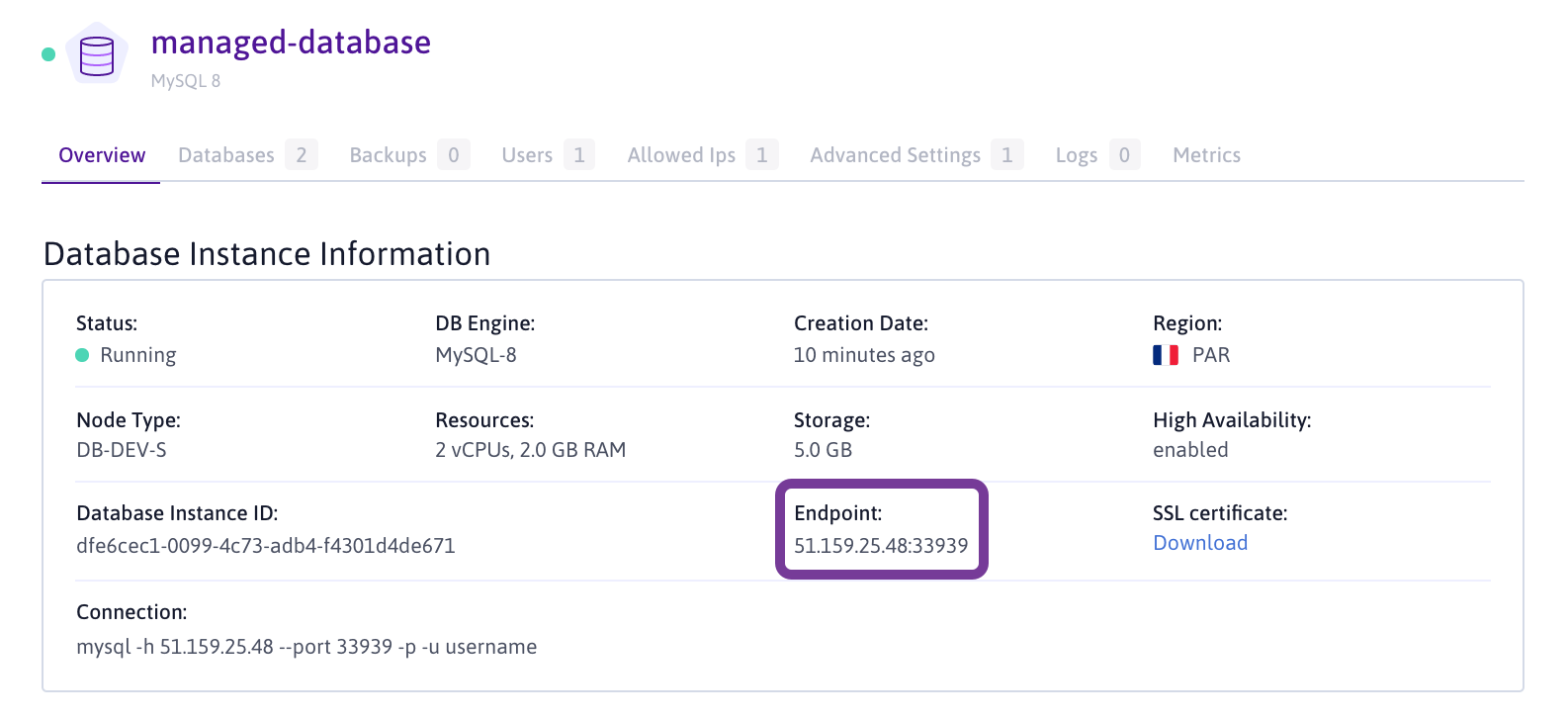The height and width of the screenshot is (720, 1568).
Task: Click the managed-database cylinder icon
Action: (97, 55)
